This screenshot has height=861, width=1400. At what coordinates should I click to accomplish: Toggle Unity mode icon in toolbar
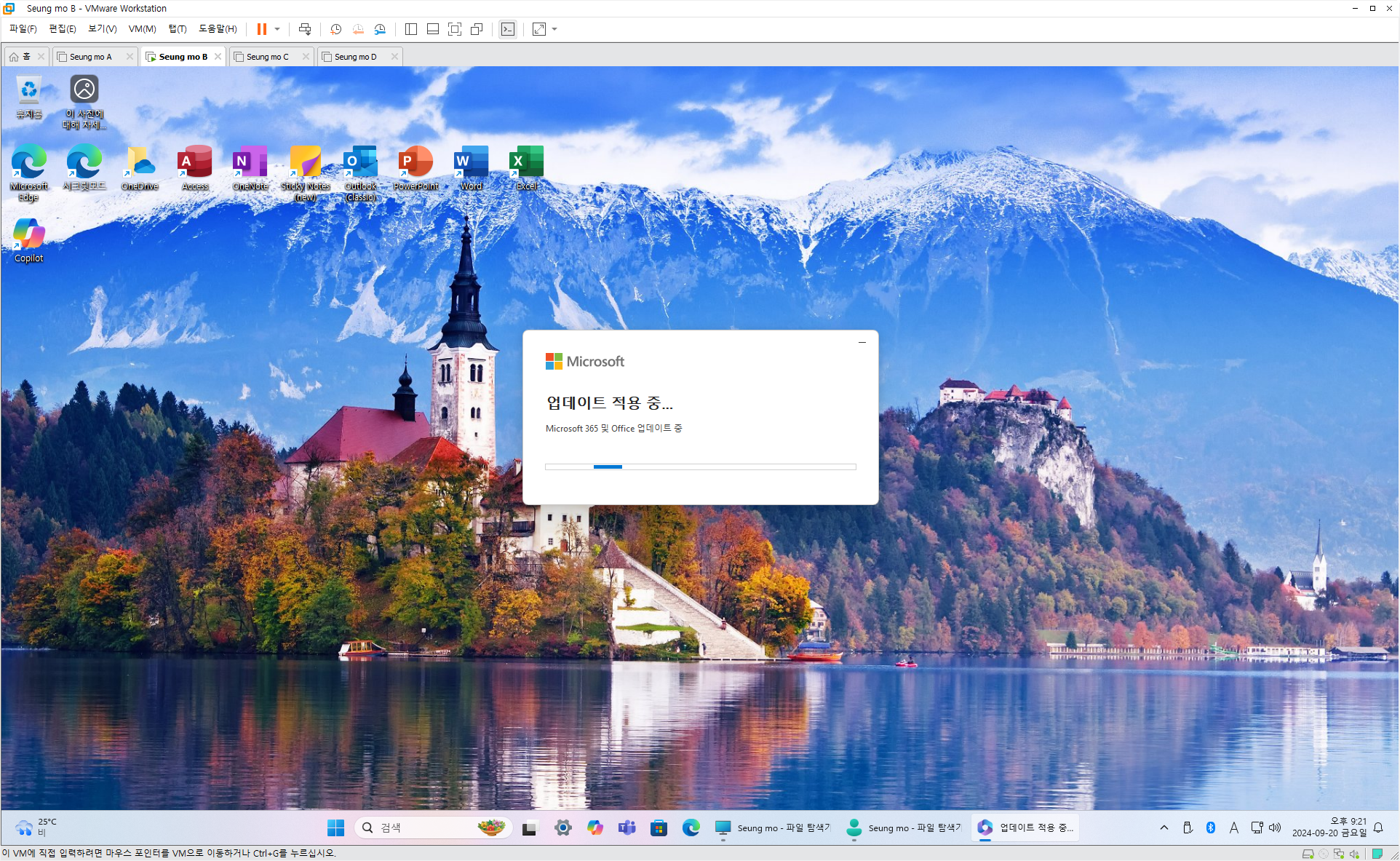tap(477, 29)
